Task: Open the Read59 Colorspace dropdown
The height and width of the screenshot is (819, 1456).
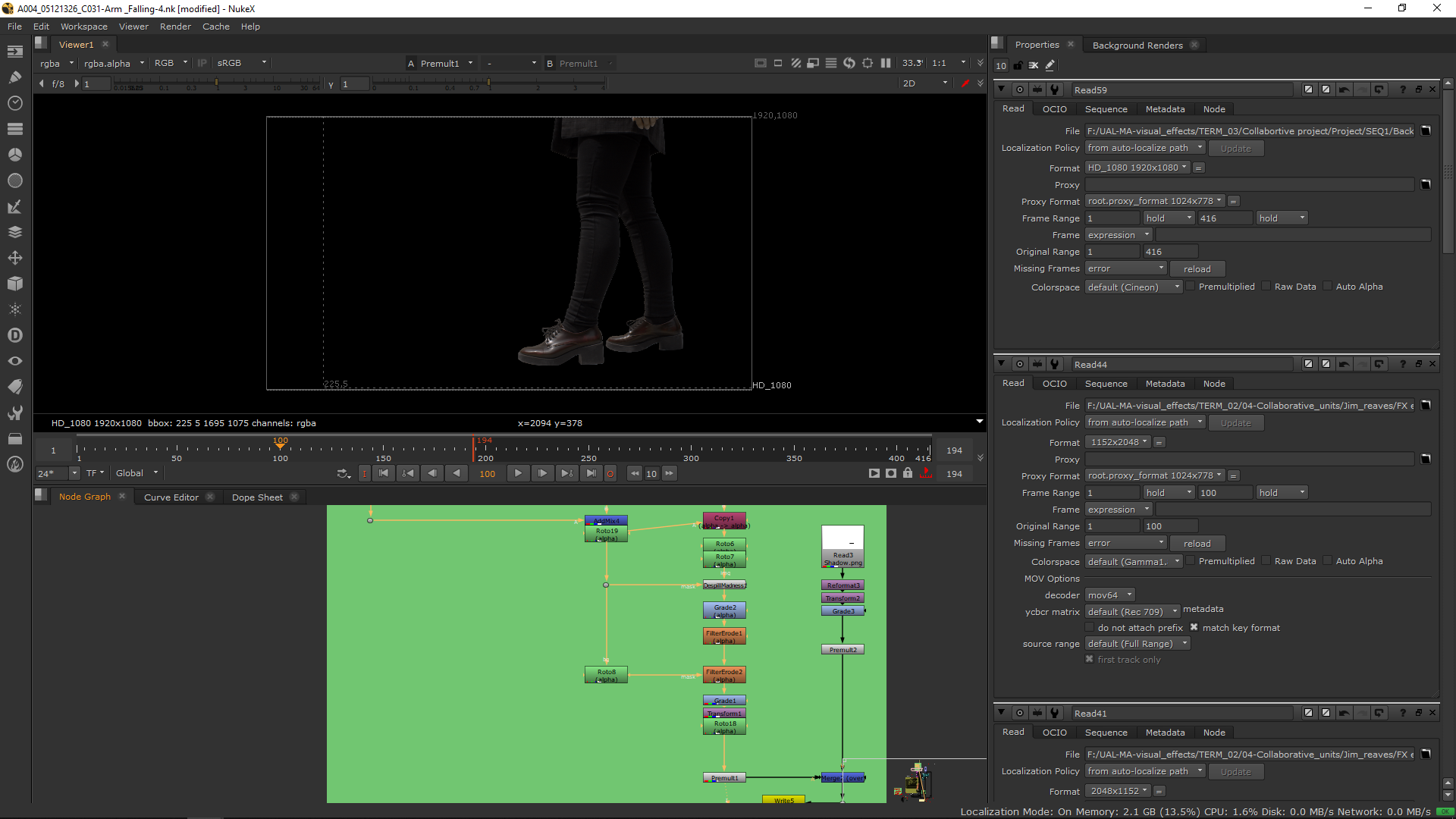Action: click(1133, 287)
